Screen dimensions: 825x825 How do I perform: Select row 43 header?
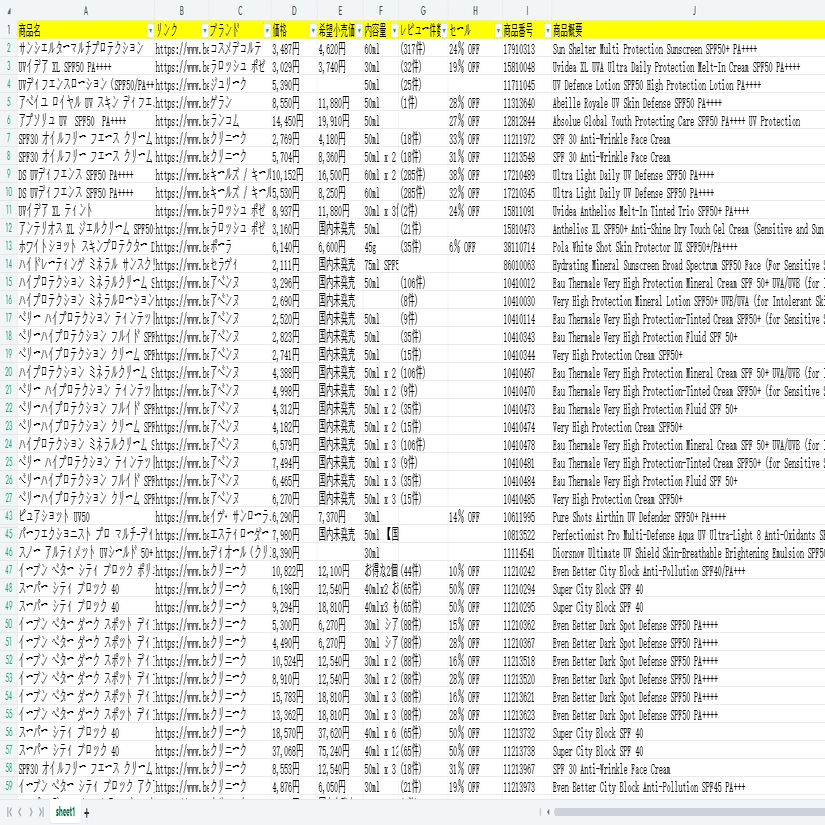click(x=8, y=517)
